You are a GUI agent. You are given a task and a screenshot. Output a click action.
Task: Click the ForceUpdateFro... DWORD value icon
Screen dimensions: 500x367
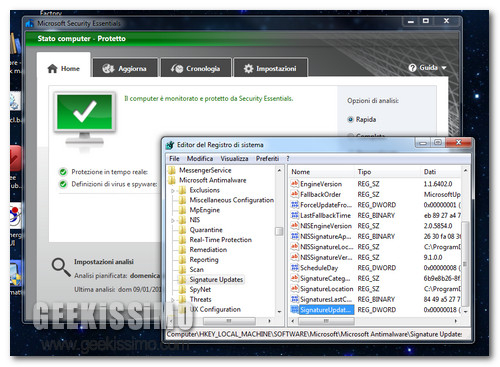(295, 205)
